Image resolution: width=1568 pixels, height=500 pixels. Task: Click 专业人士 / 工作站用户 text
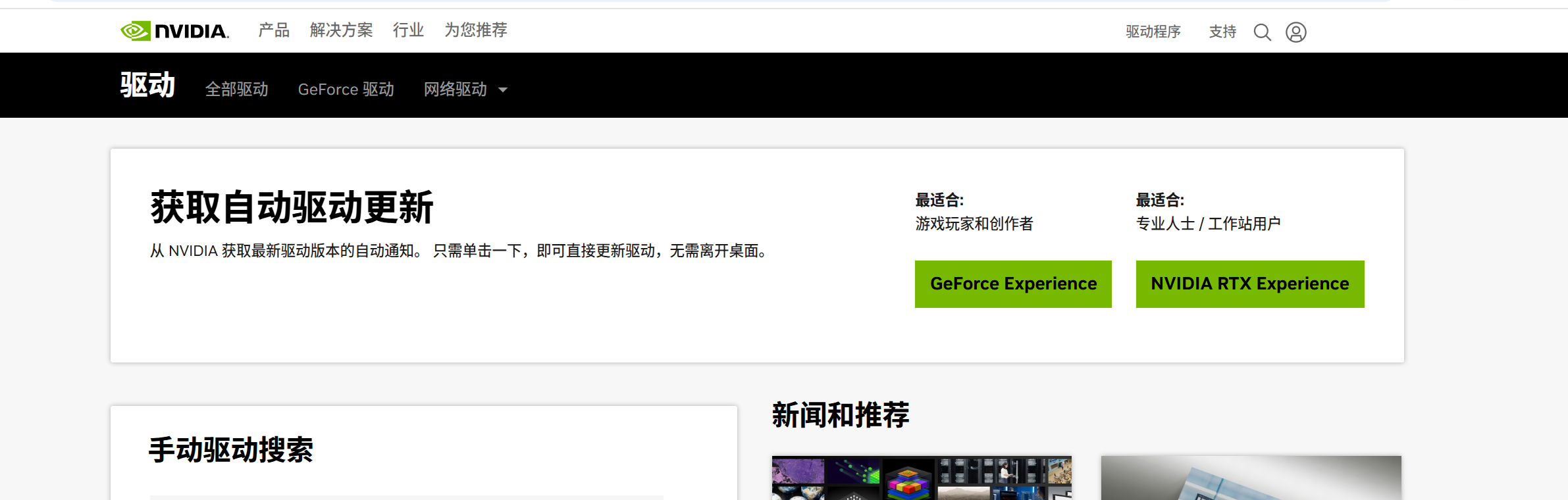[1209, 224]
